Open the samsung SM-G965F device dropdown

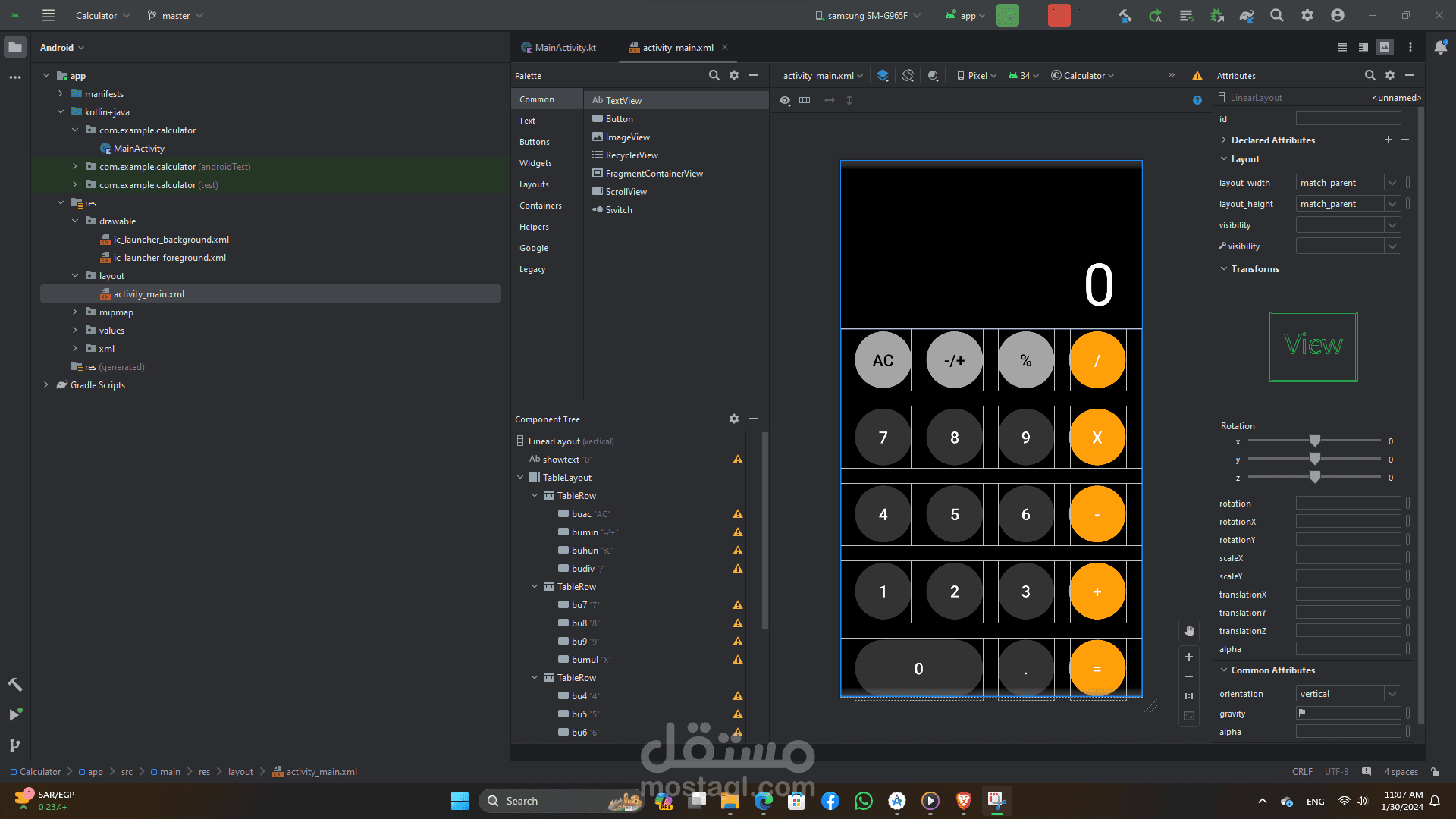(868, 15)
